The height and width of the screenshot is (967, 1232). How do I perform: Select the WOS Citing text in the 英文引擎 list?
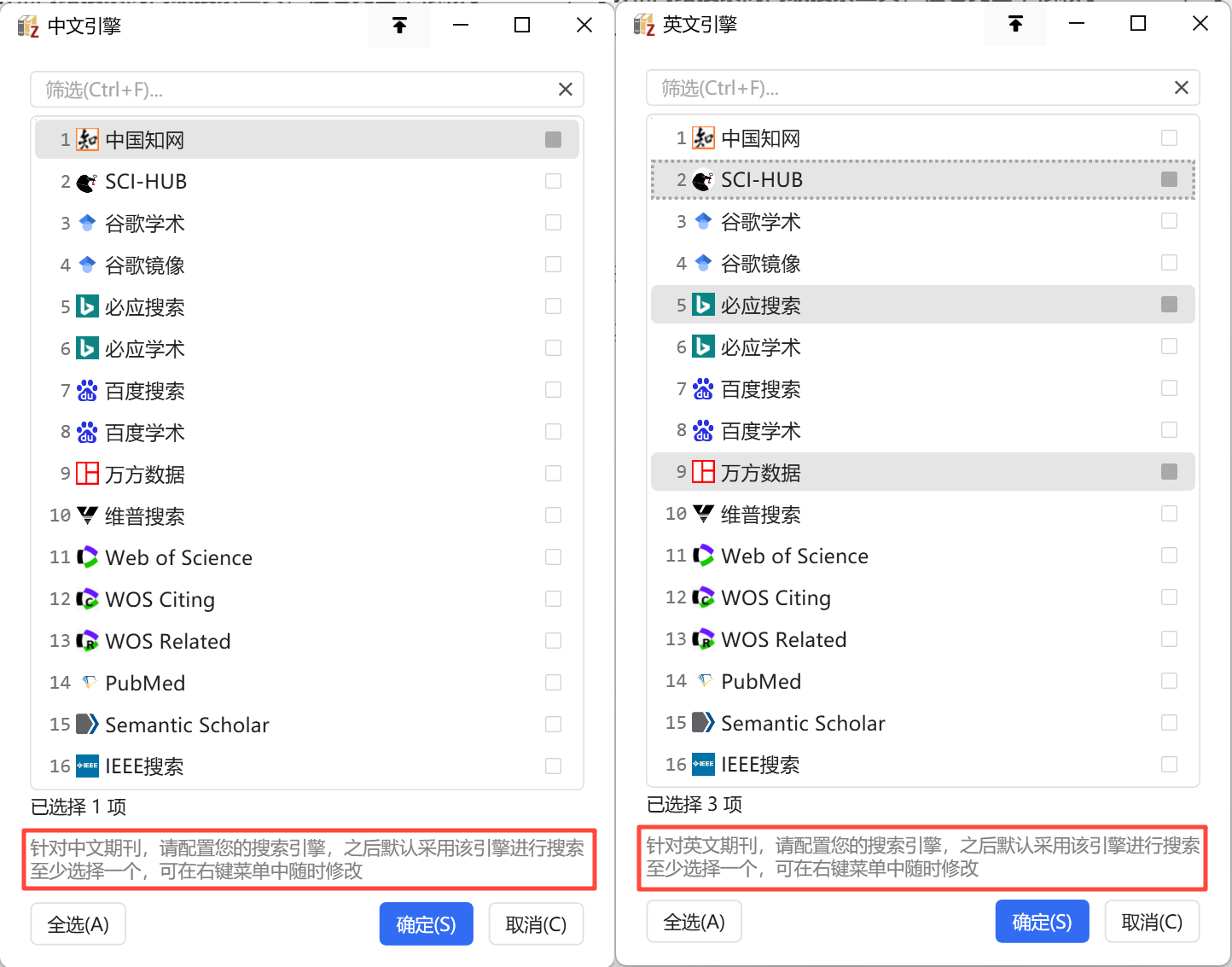(776, 597)
